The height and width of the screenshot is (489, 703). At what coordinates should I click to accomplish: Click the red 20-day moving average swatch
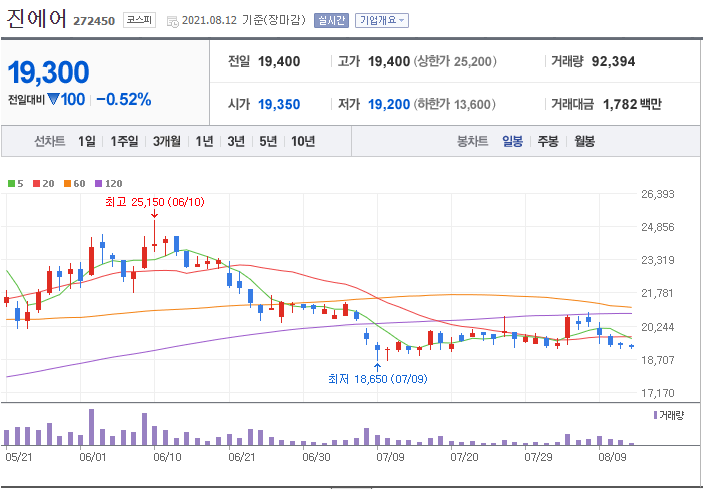(x=36, y=183)
